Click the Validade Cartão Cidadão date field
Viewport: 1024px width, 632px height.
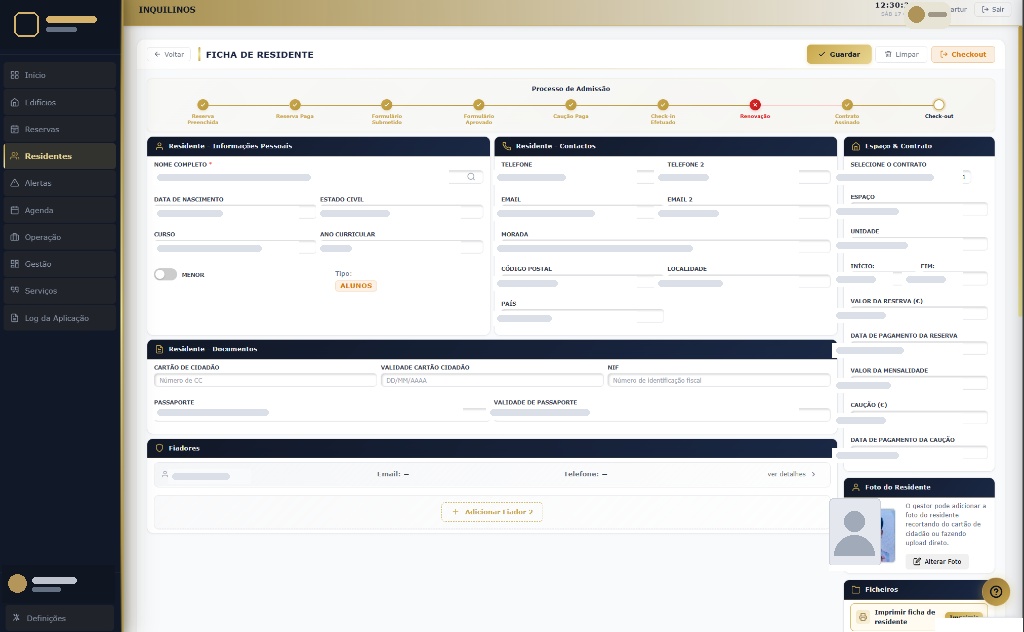tap(492, 380)
